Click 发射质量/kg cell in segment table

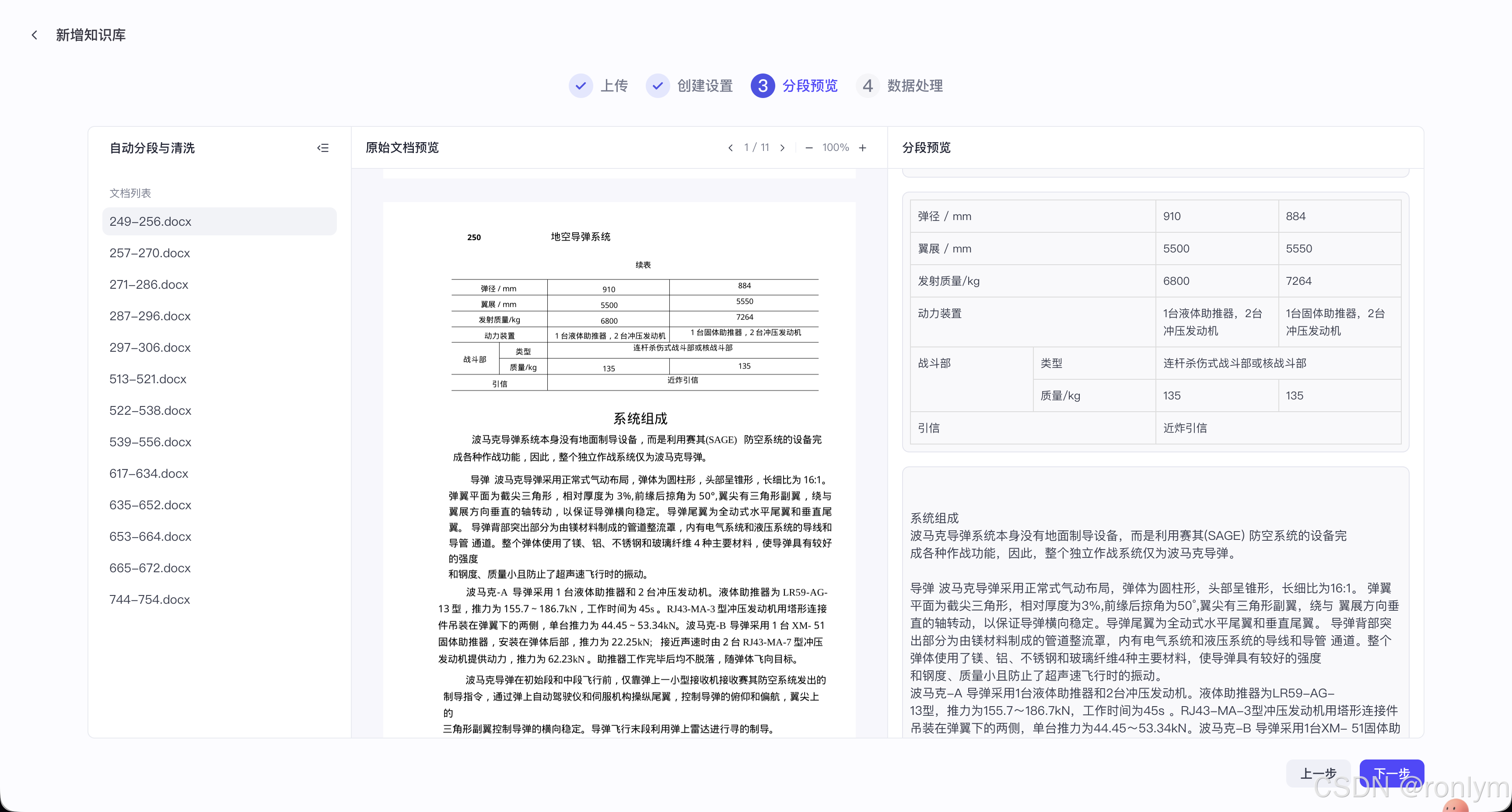pyautogui.click(x=1033, y=281)
